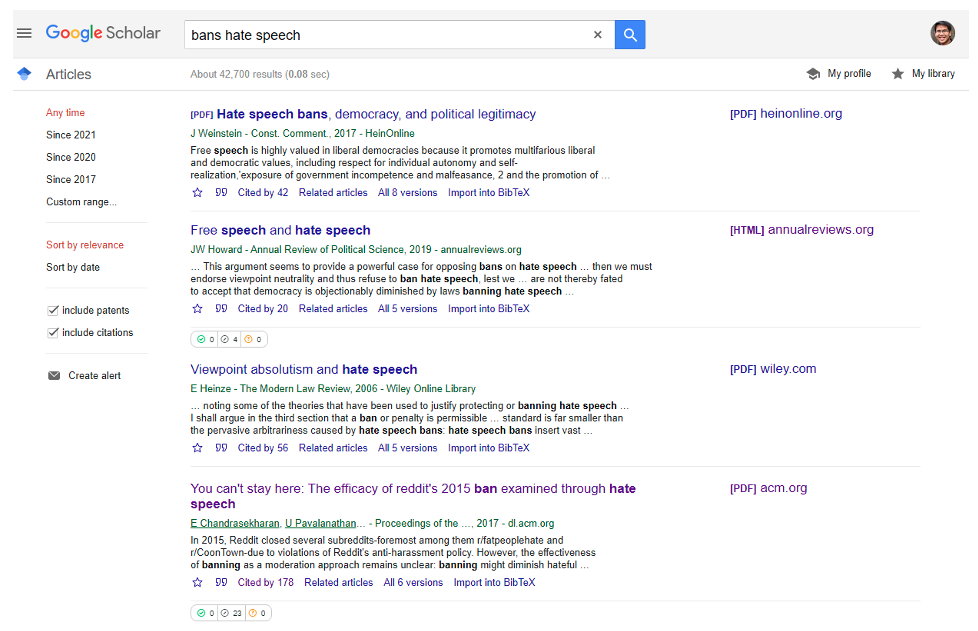Star the Weinstein article to save
Viewport: 978px width, 631px height.
pyautogui.click(x=198, y=193)
